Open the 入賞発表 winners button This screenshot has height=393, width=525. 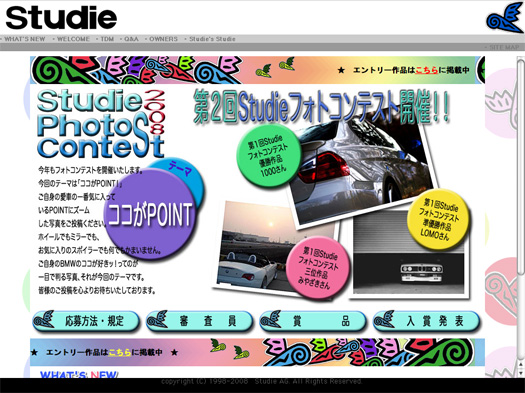(x=426, y=321)
